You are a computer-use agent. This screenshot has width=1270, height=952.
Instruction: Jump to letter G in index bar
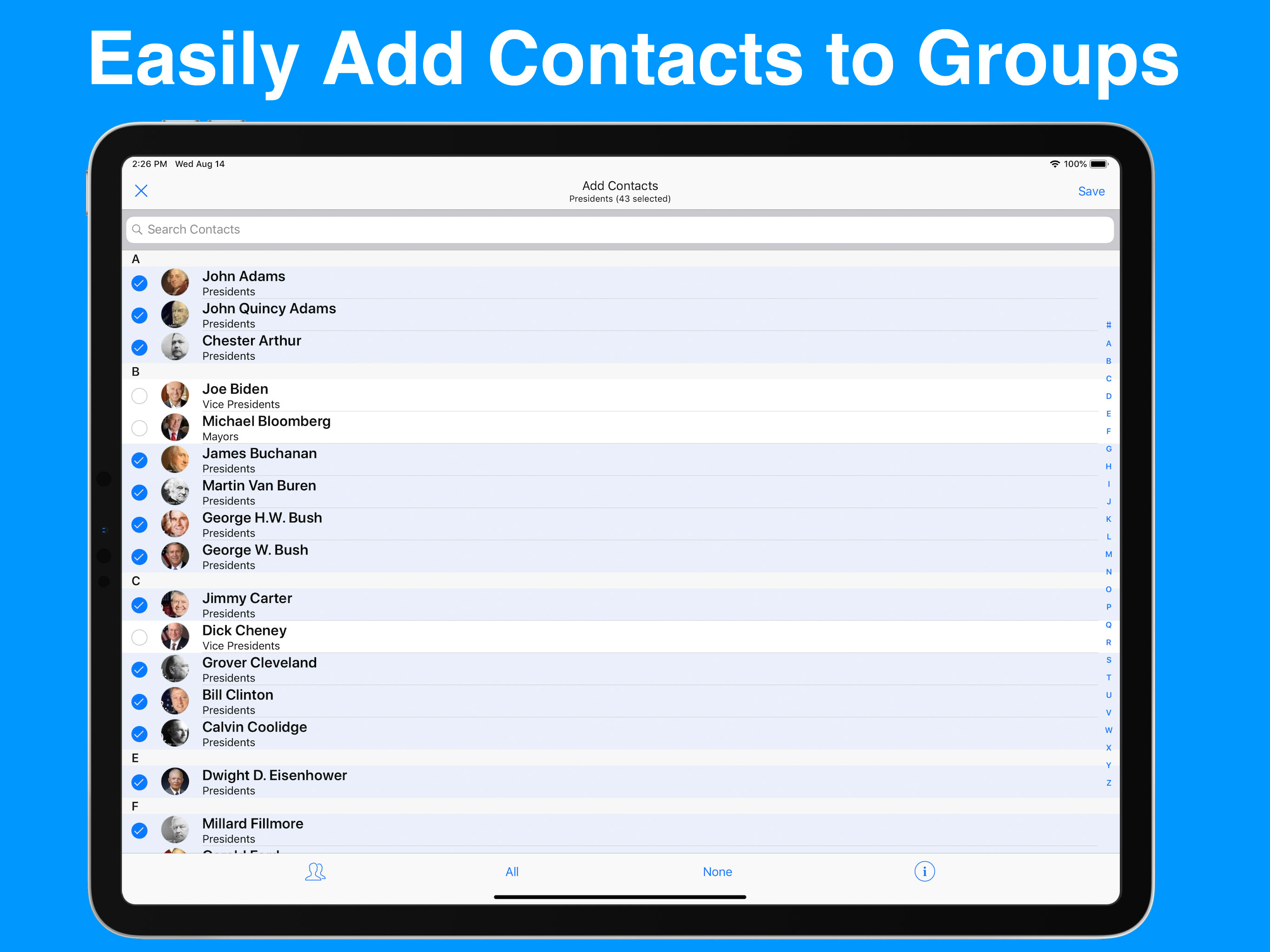point(1109,449)
